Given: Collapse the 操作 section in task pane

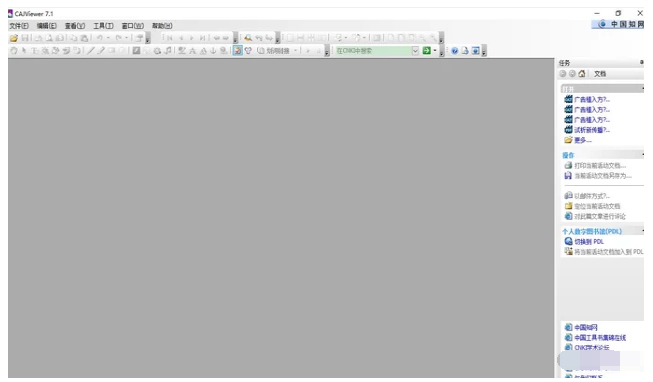Looking at the screenshot, I should point(643,155).
